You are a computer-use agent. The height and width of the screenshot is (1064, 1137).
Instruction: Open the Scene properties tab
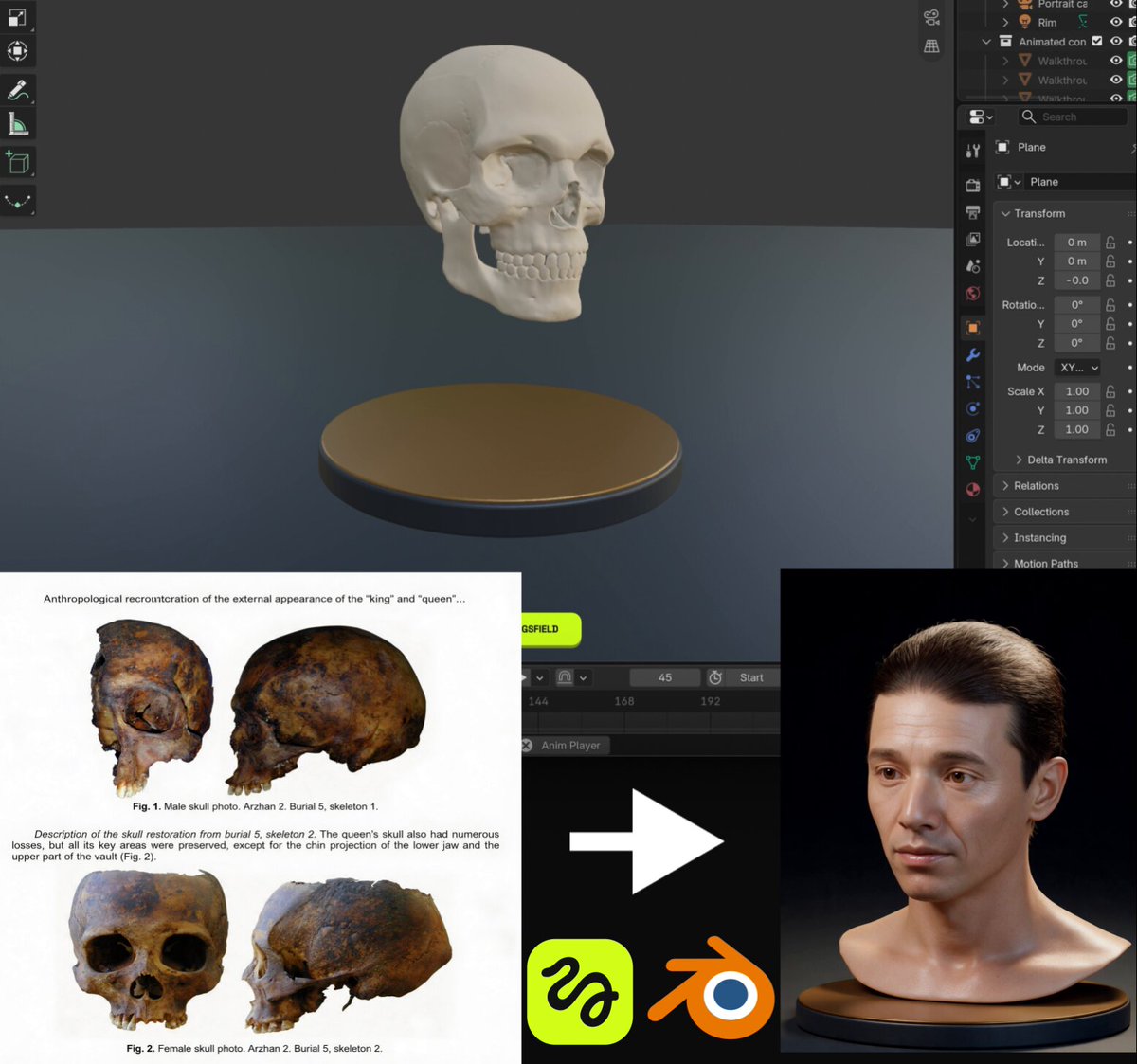click(x=973, y=266)
